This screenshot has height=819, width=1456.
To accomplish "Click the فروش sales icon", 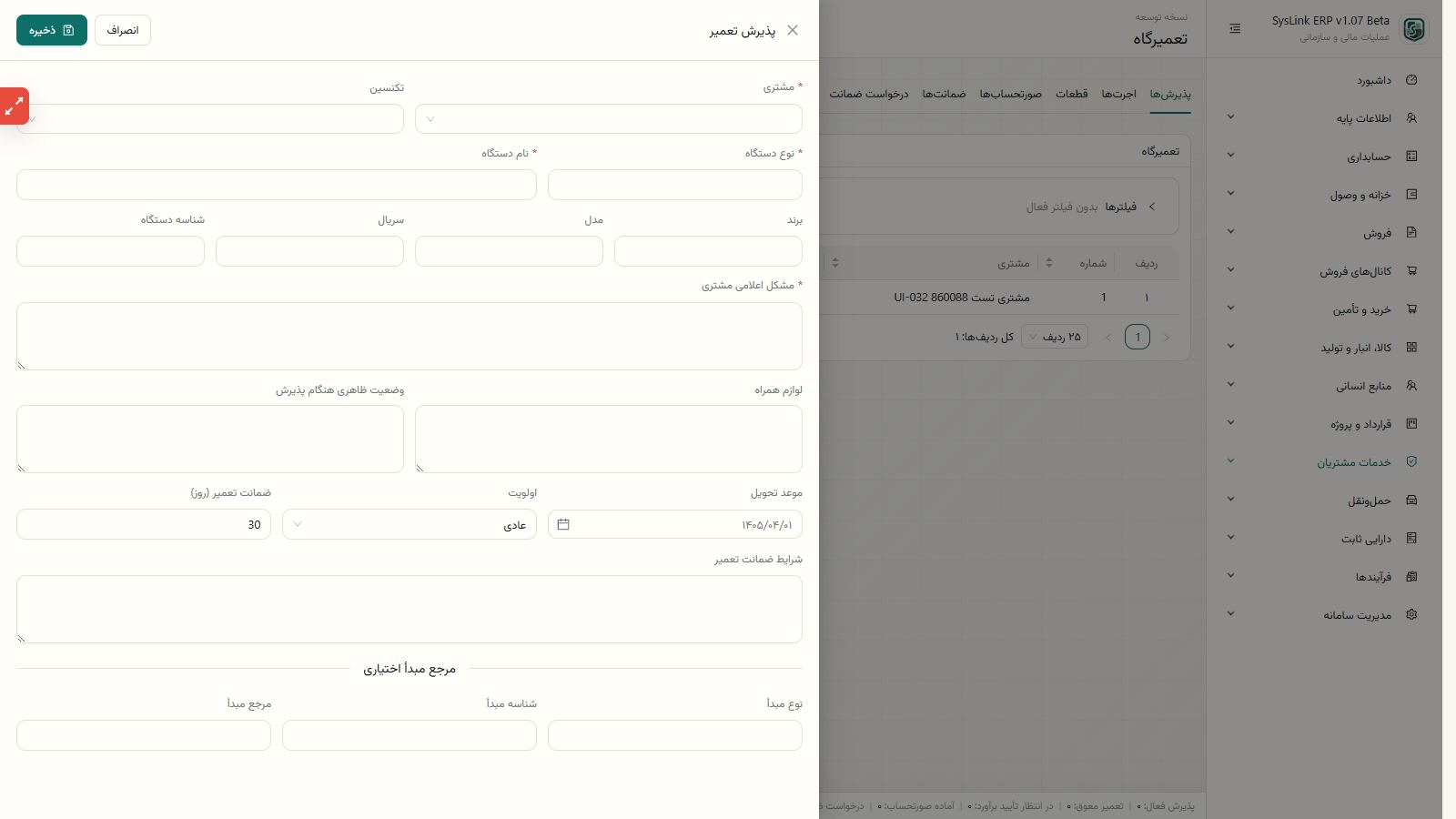I will point(1411,233).
